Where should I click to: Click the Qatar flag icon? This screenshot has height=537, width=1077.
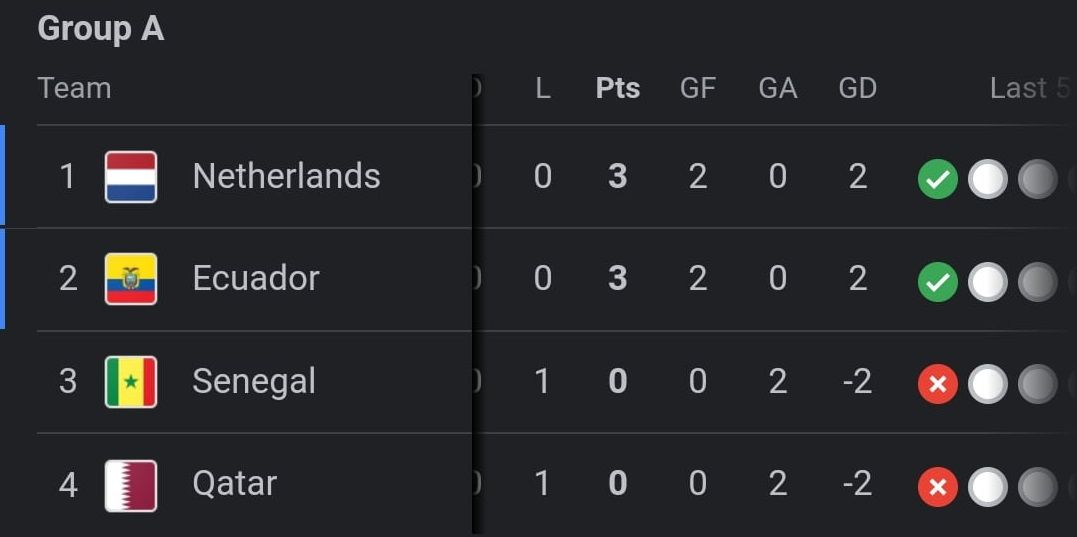[x=131, y=485]
